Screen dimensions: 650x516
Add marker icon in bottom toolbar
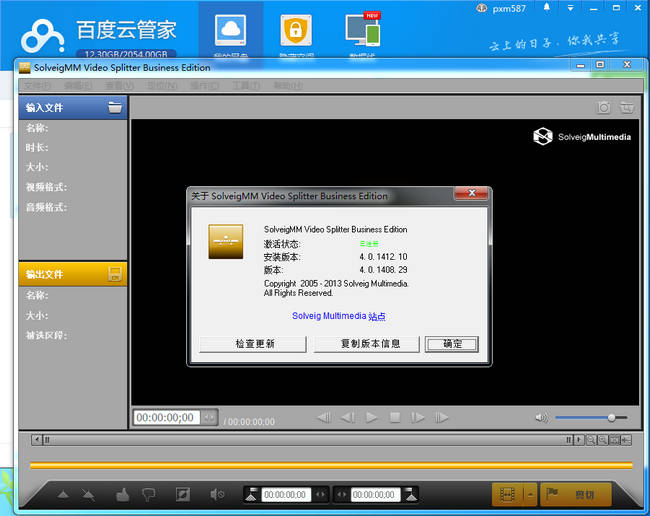(63, 494)
